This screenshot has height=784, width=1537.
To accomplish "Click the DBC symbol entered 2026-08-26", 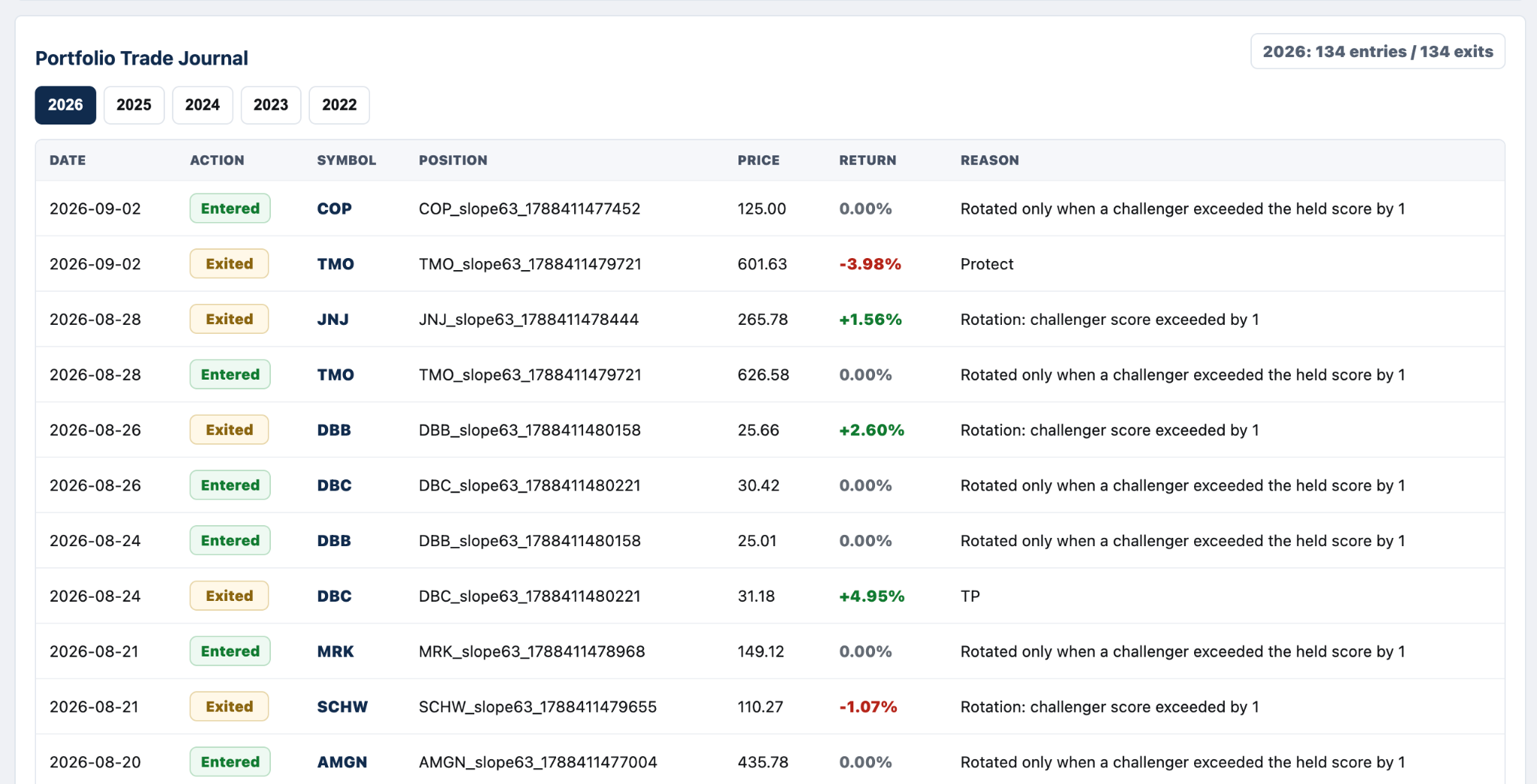I will 335,485.
